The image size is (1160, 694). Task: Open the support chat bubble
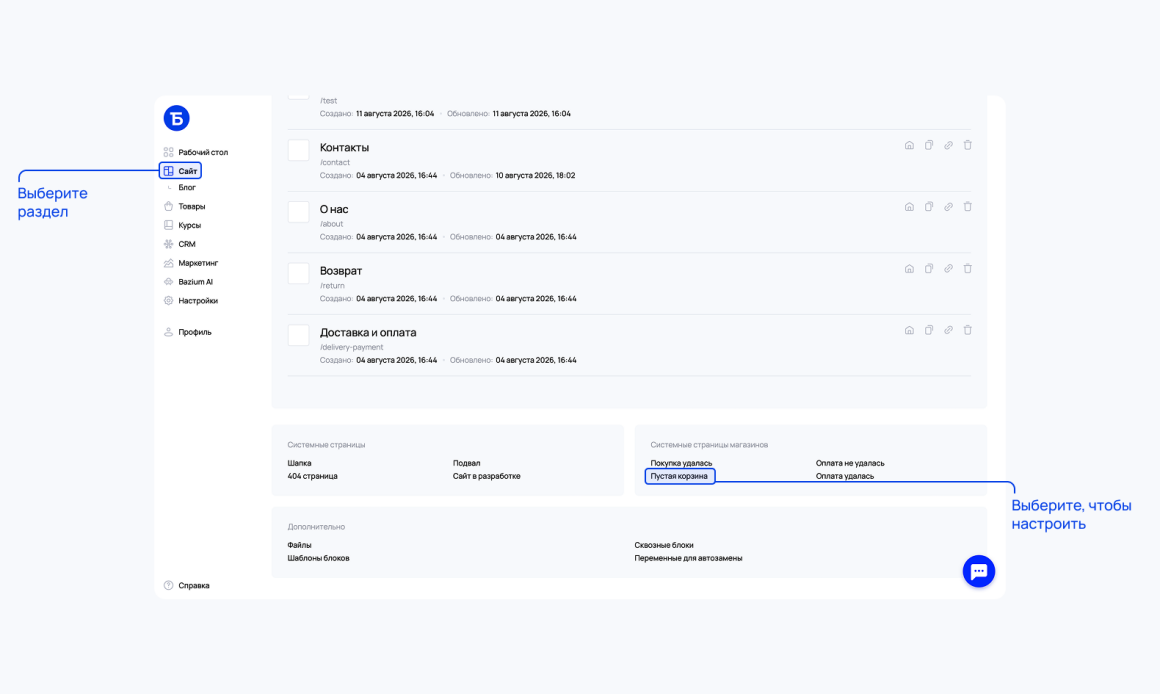click(979, 571)
